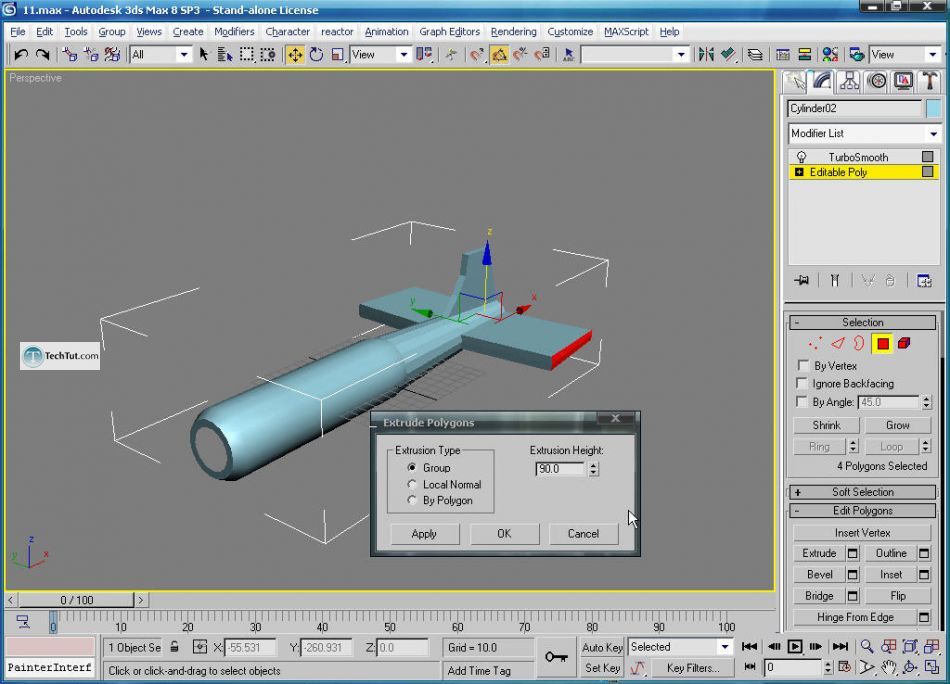Toggle Auto Key animation mode

[x=602, y=647]
